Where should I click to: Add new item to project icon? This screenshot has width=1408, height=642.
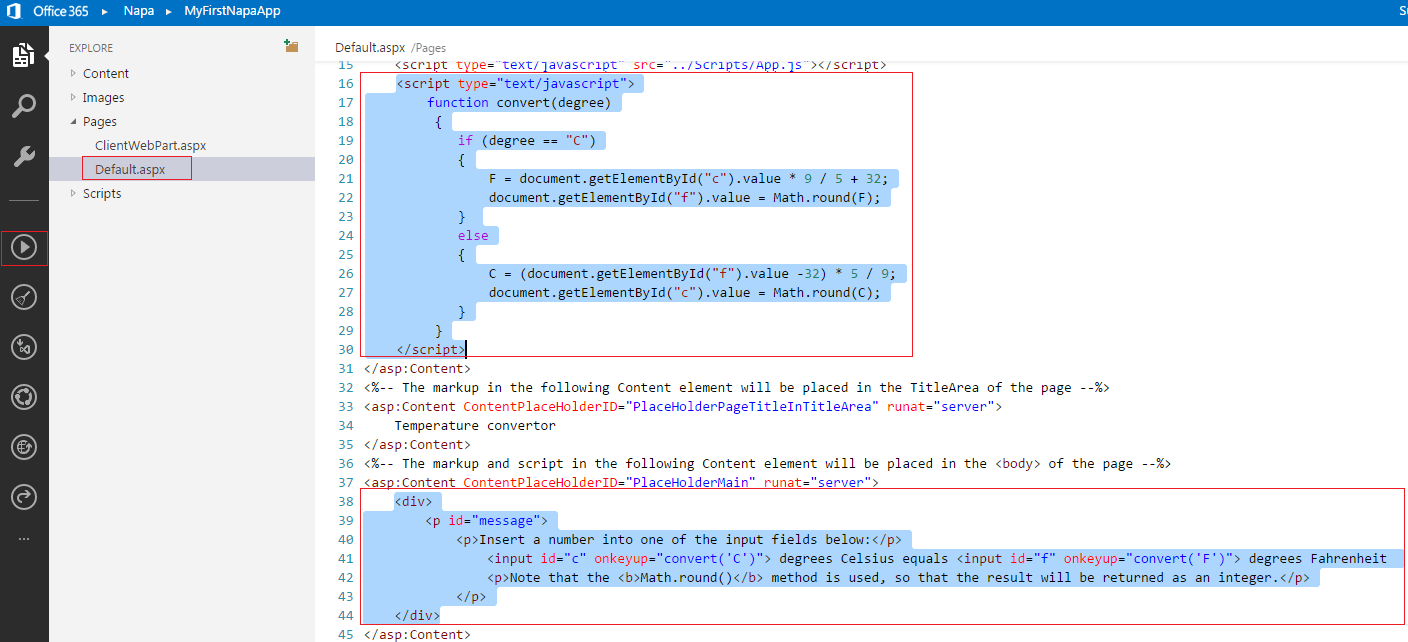coord(290,46)
